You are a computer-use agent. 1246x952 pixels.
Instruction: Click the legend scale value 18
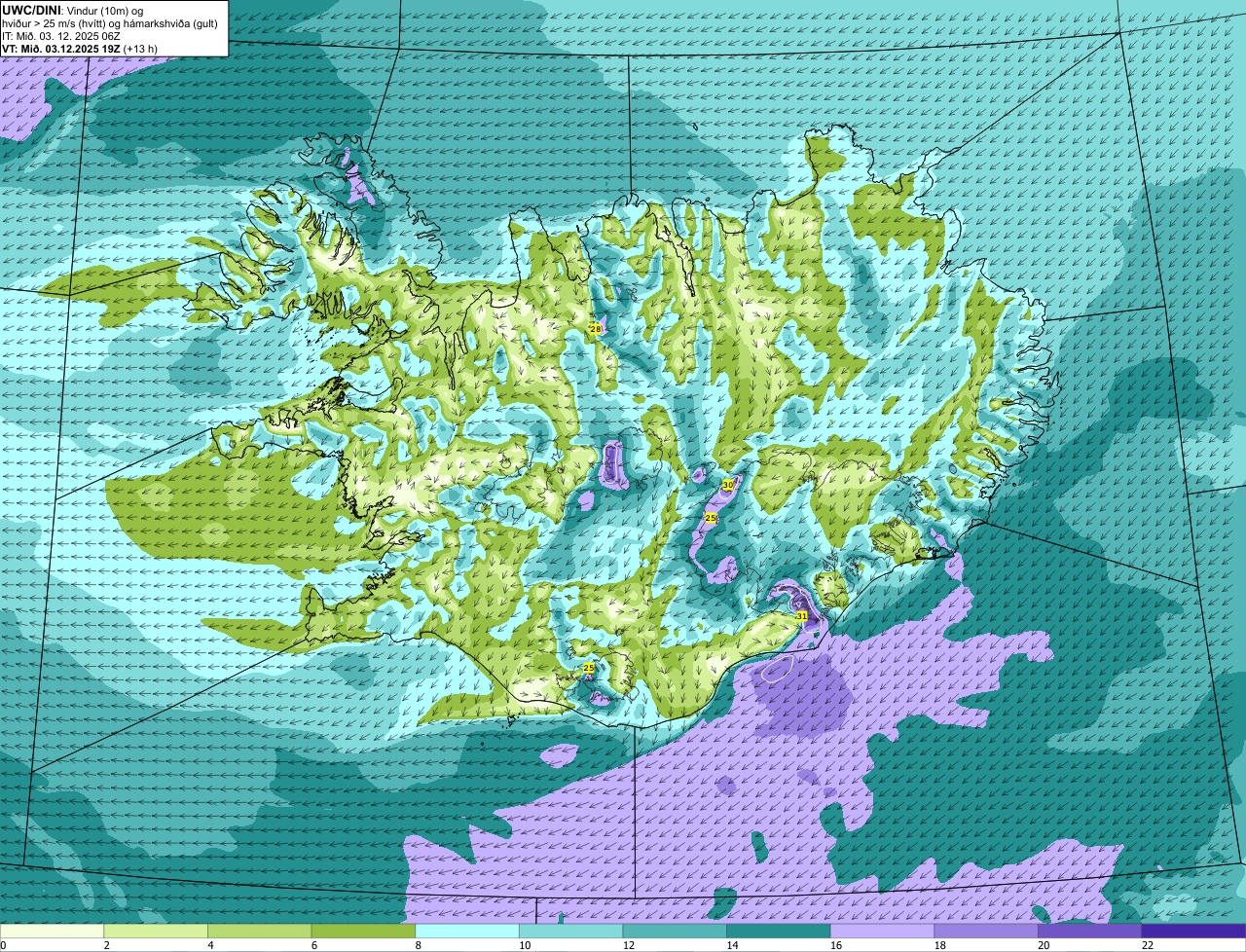939,945
